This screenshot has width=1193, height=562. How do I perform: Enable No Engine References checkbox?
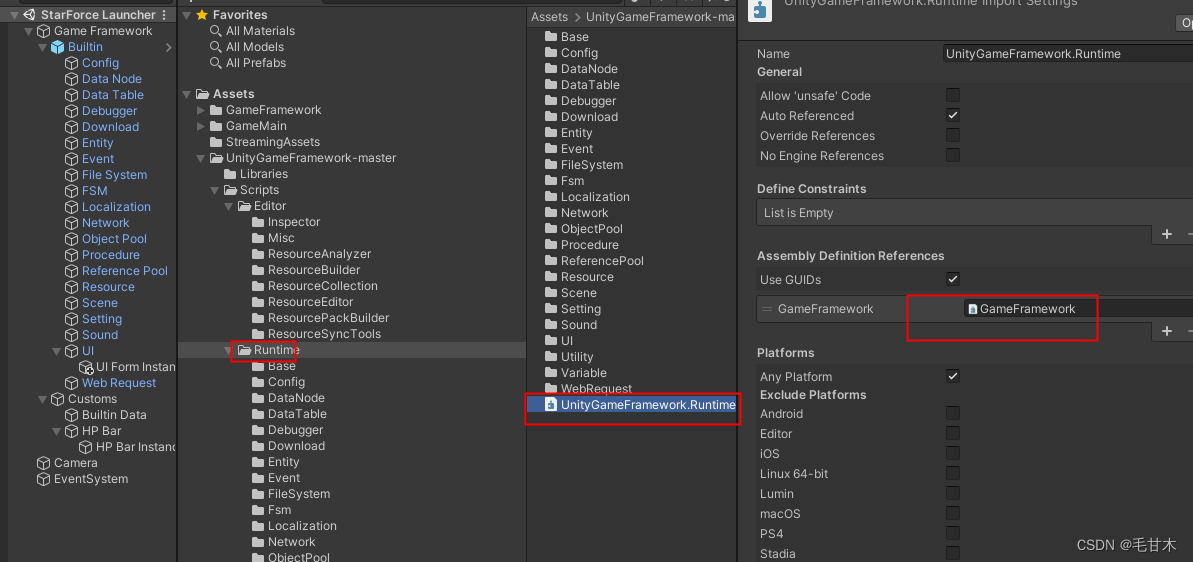coord(953,155)
